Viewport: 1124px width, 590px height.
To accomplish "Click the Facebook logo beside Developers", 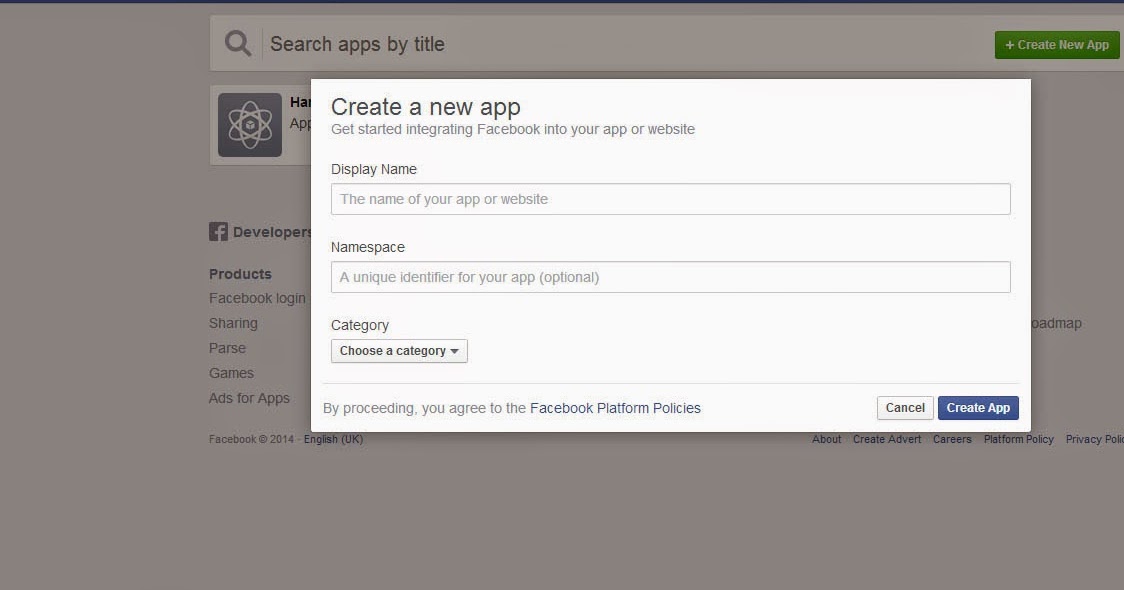I will [x=218, y=232].
